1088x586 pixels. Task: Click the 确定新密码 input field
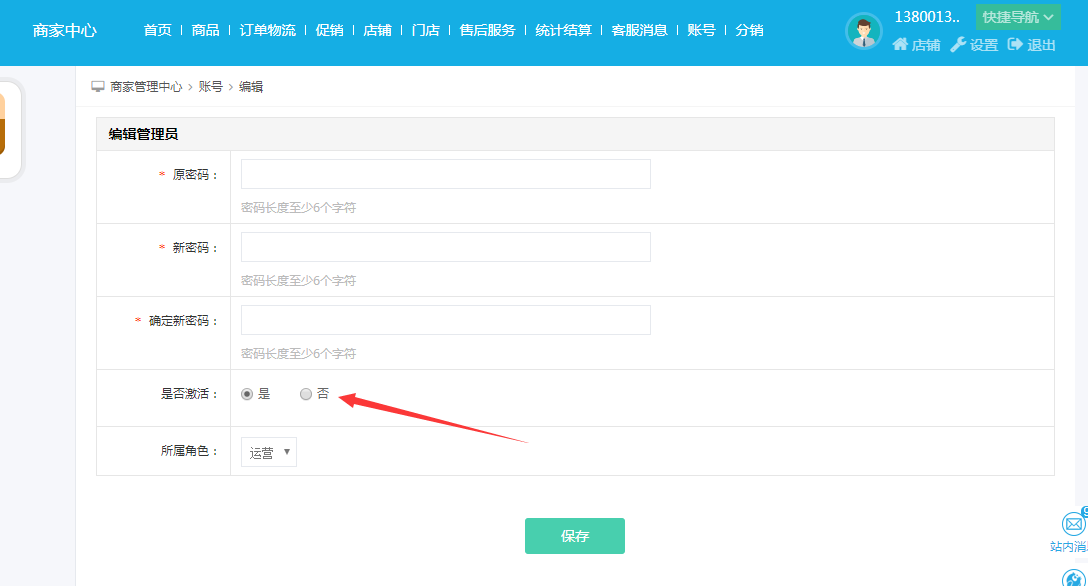[445, 320]
